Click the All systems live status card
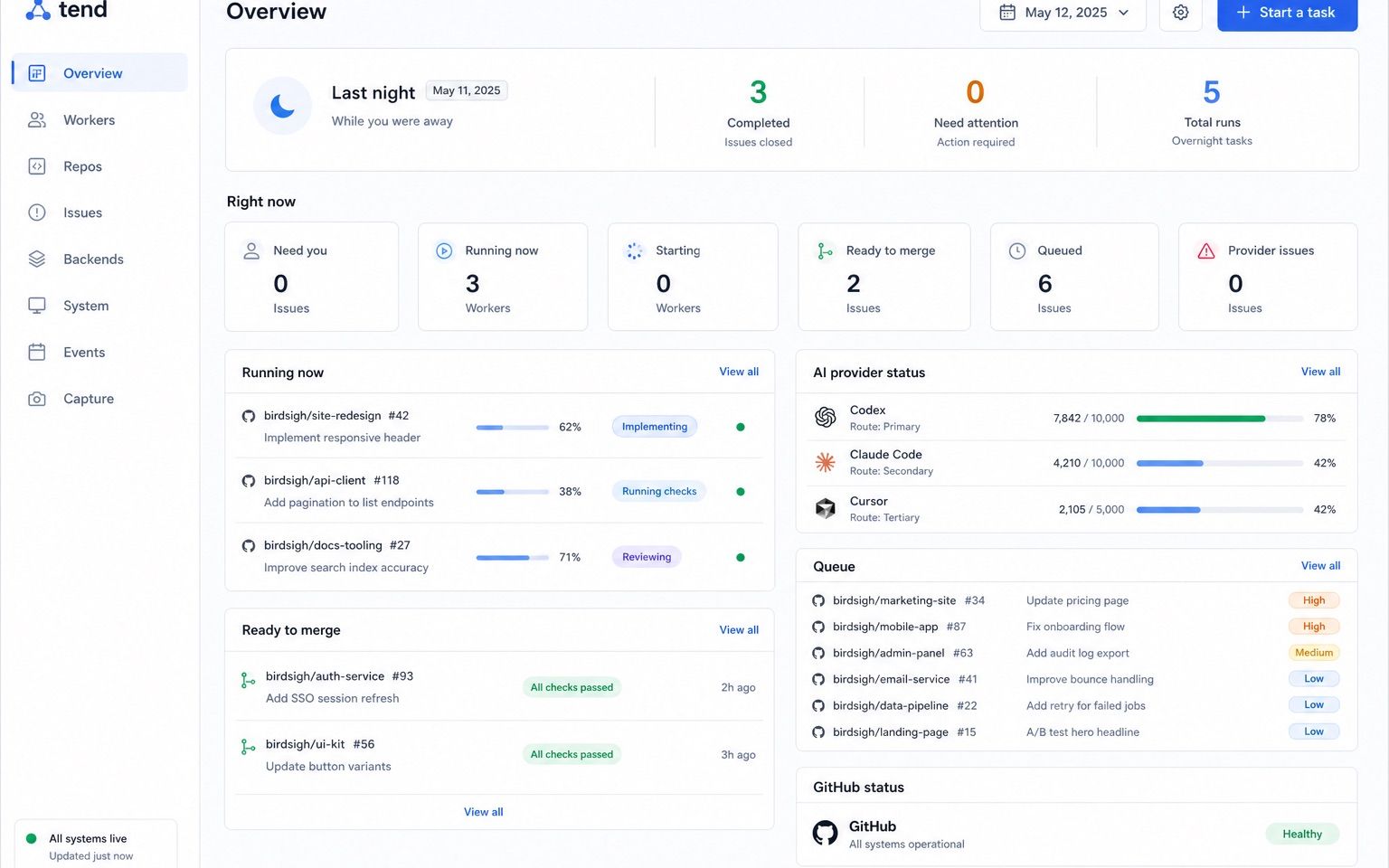 (96, 844)
